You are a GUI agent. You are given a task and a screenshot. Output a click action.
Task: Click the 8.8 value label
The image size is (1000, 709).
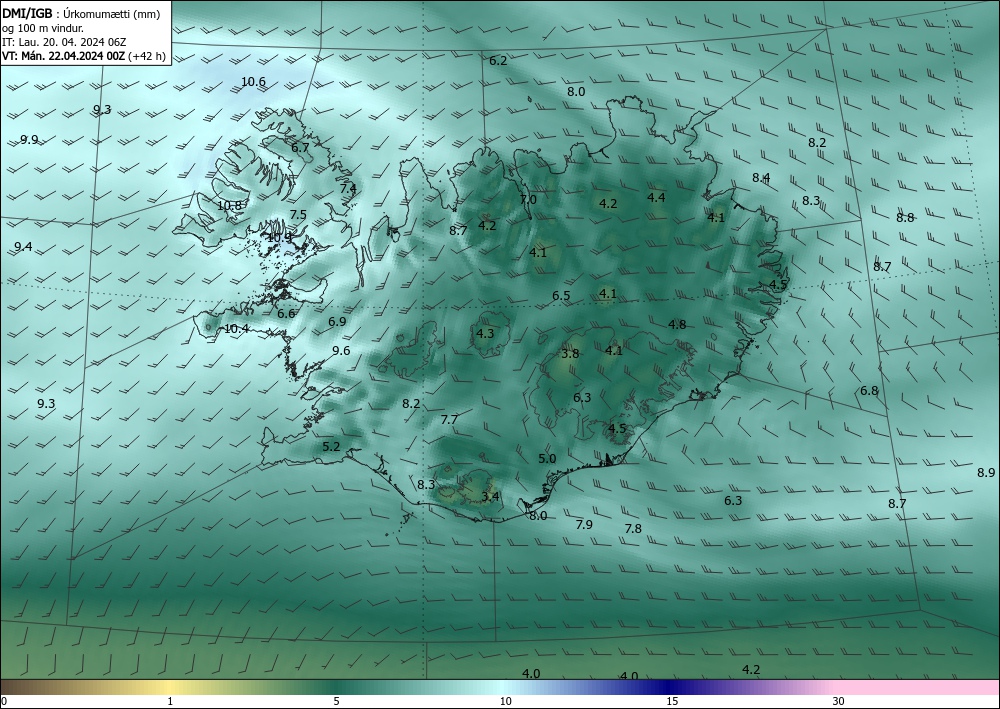(905, 217)
